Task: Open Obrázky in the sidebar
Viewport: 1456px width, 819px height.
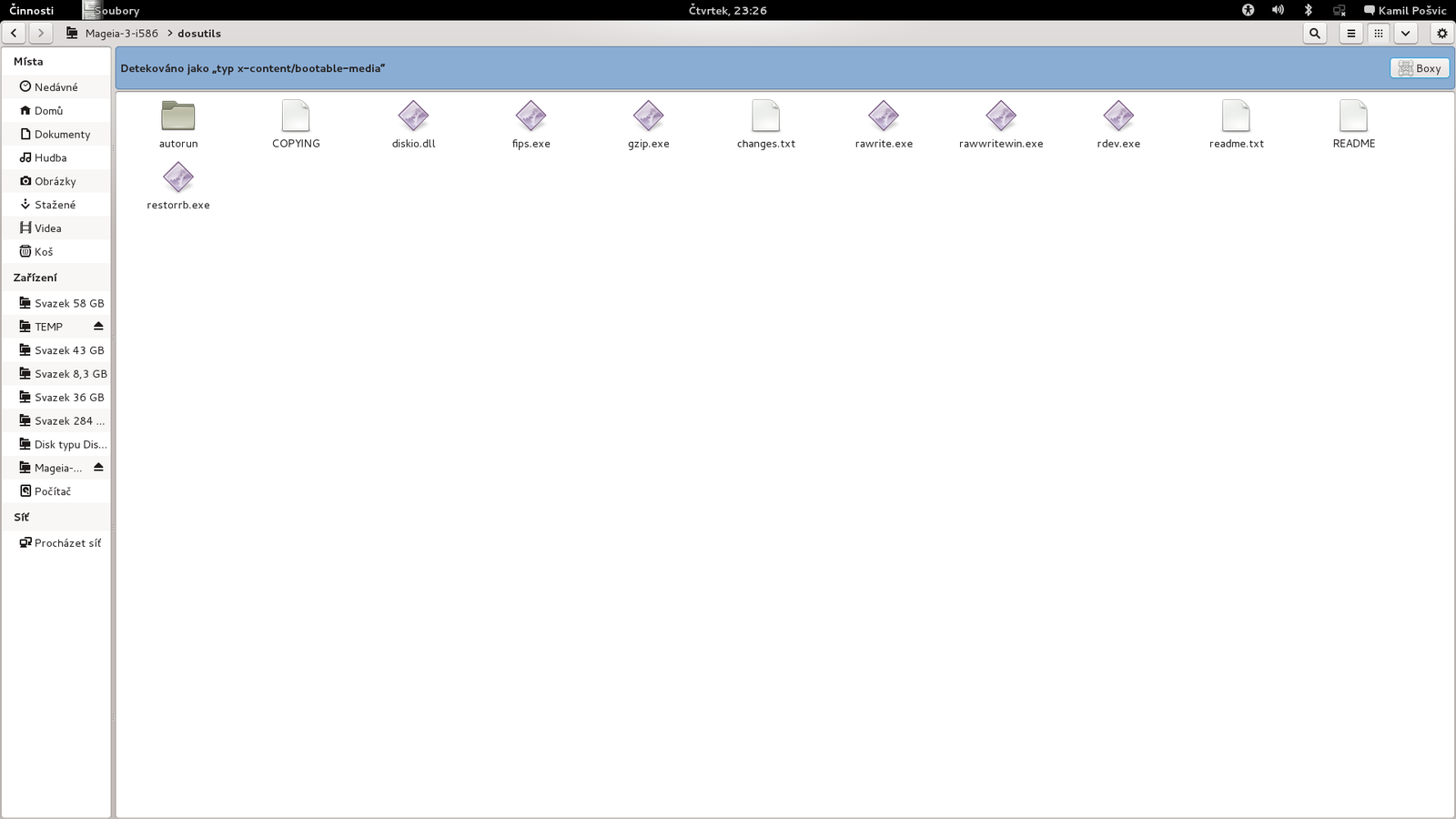Action: (56, 181)
